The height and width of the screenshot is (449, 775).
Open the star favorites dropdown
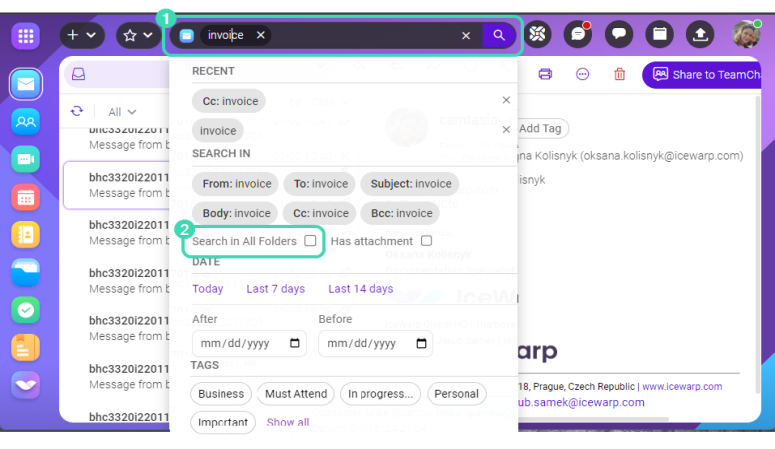(138, 35)
